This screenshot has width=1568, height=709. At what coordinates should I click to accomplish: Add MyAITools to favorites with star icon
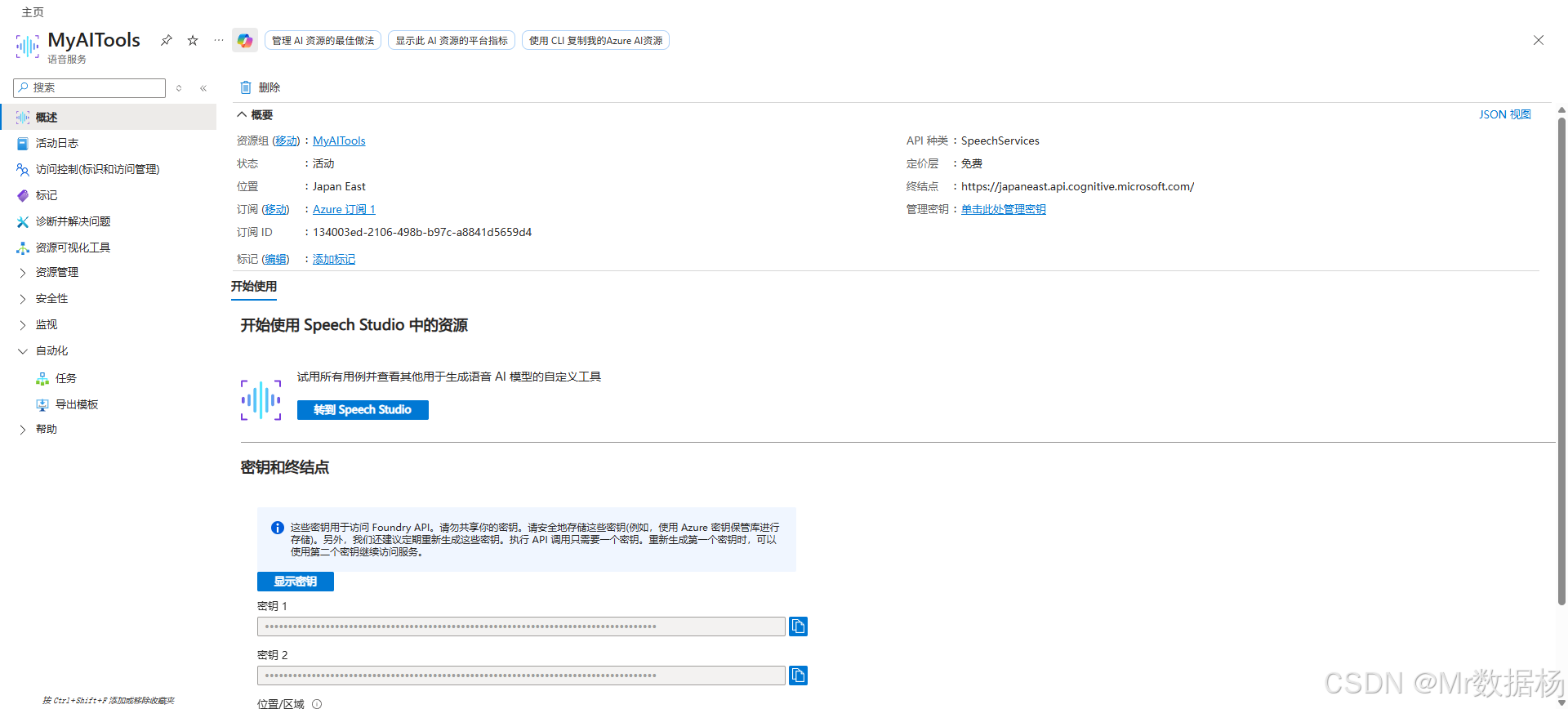[193, 40]
